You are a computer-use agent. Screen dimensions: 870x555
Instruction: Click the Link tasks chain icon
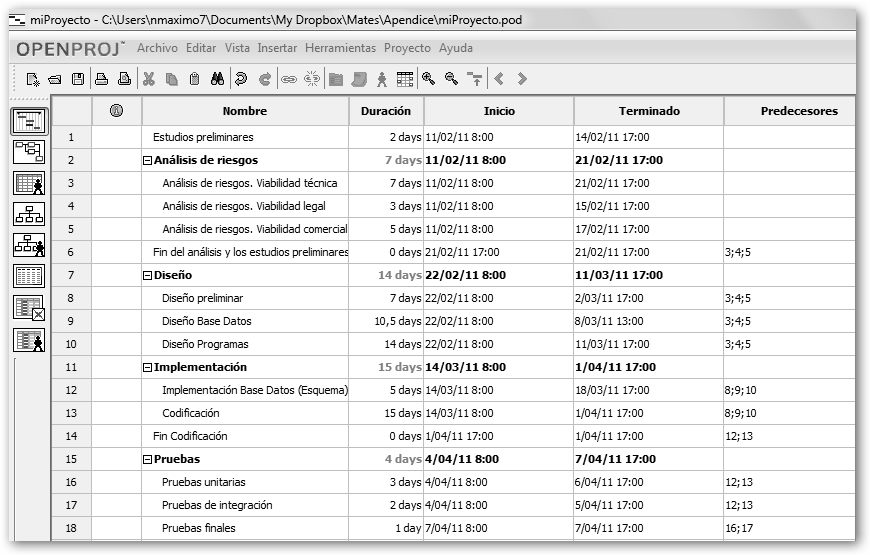tap(289, 79)
